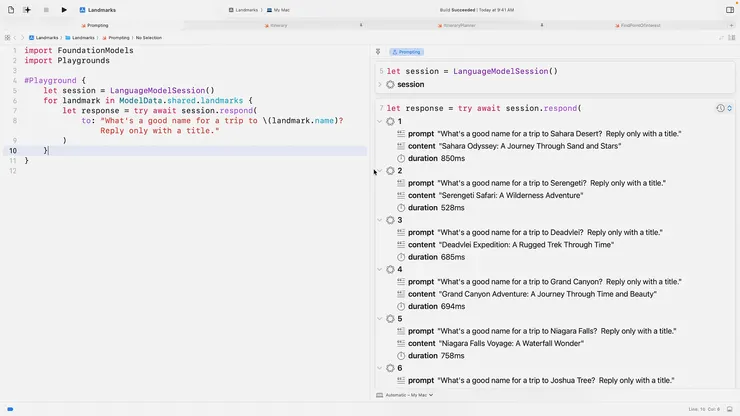Click the Prompting pill button in canvas

point(406,51)
